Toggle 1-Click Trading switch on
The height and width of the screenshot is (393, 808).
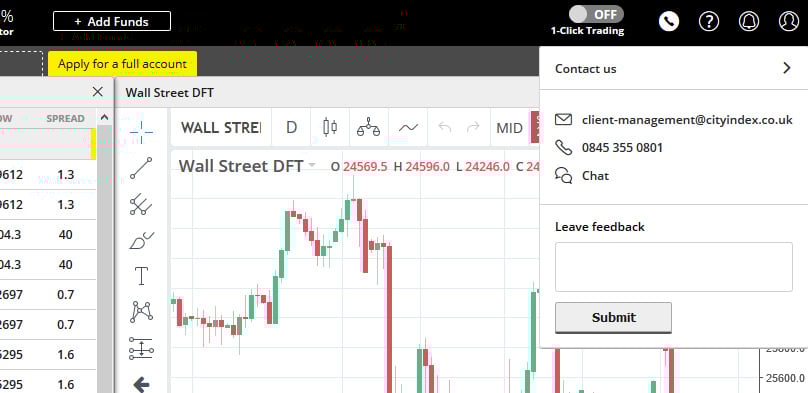click(596, 14)
